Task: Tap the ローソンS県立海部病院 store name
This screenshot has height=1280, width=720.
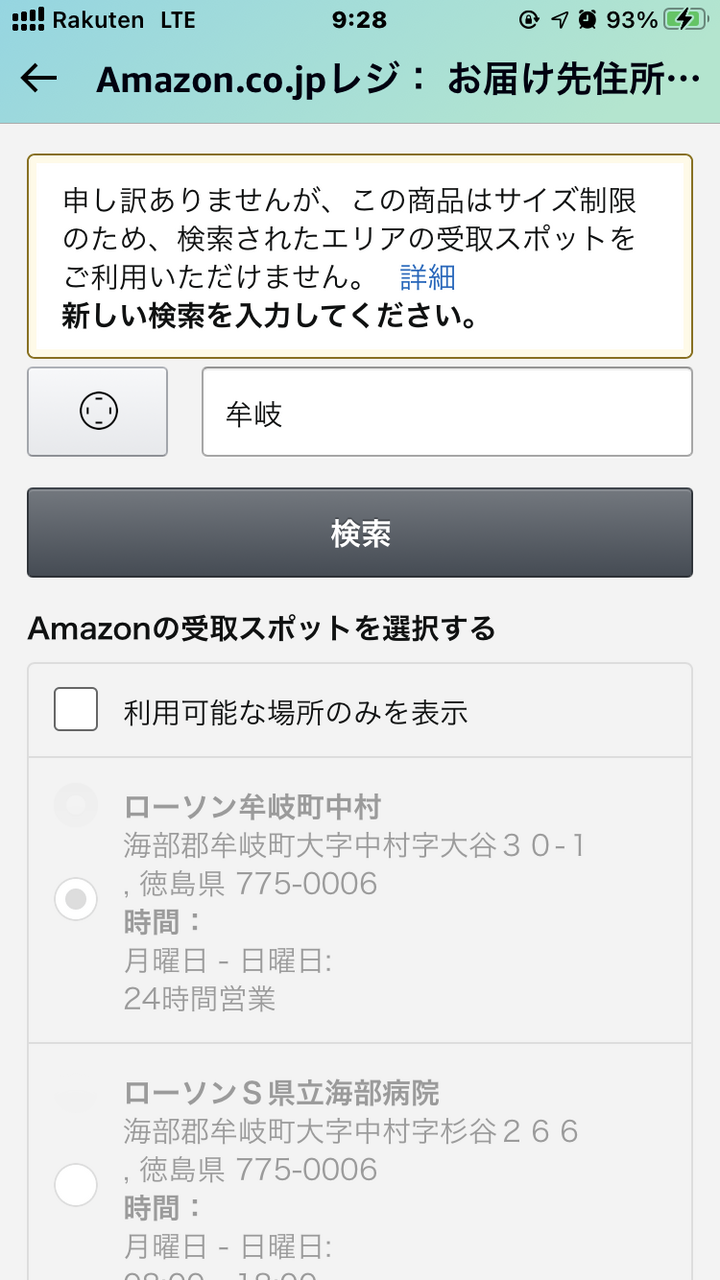Action: click(x=282, y=1091)
